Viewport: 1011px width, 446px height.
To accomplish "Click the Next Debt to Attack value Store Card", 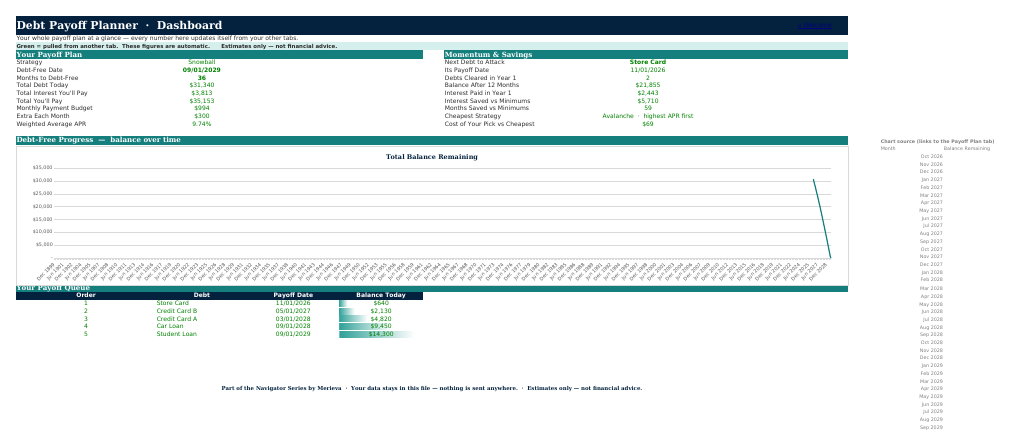I will 648,63.
